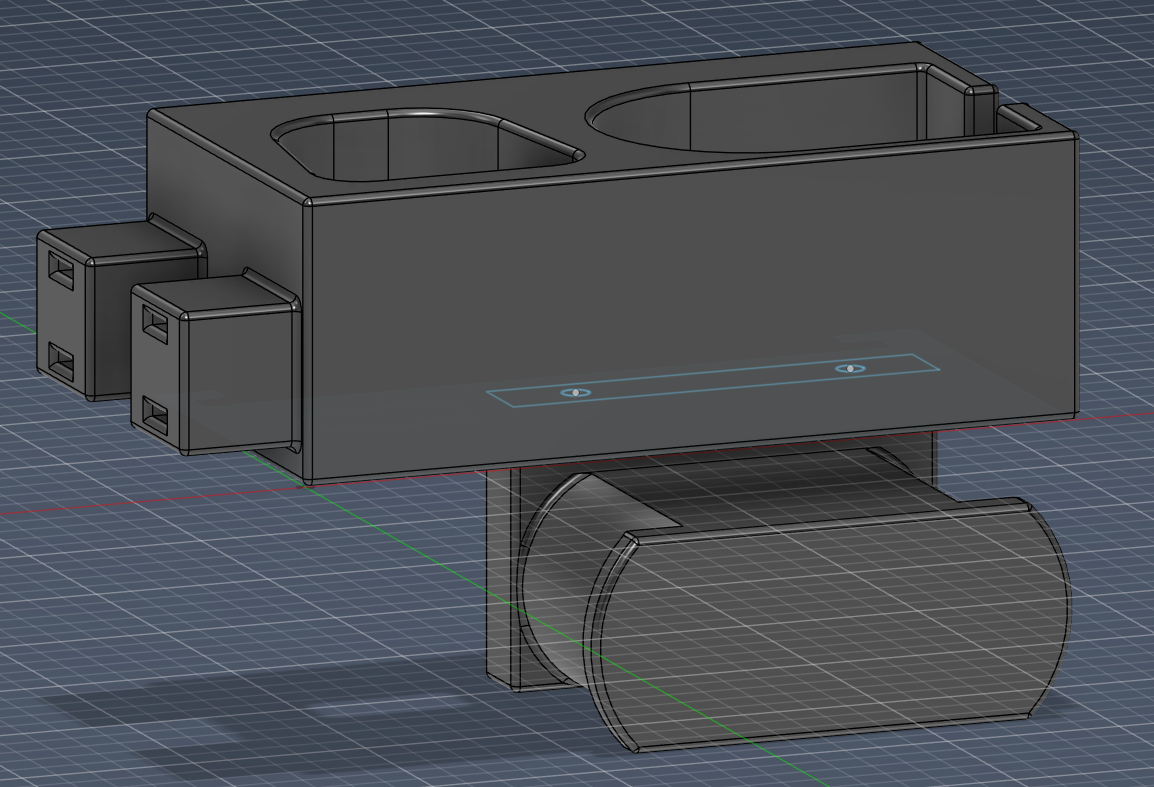Select the farther square connector block's top face
This screenshot has height=787, width=1154.
tap(118, 244)
